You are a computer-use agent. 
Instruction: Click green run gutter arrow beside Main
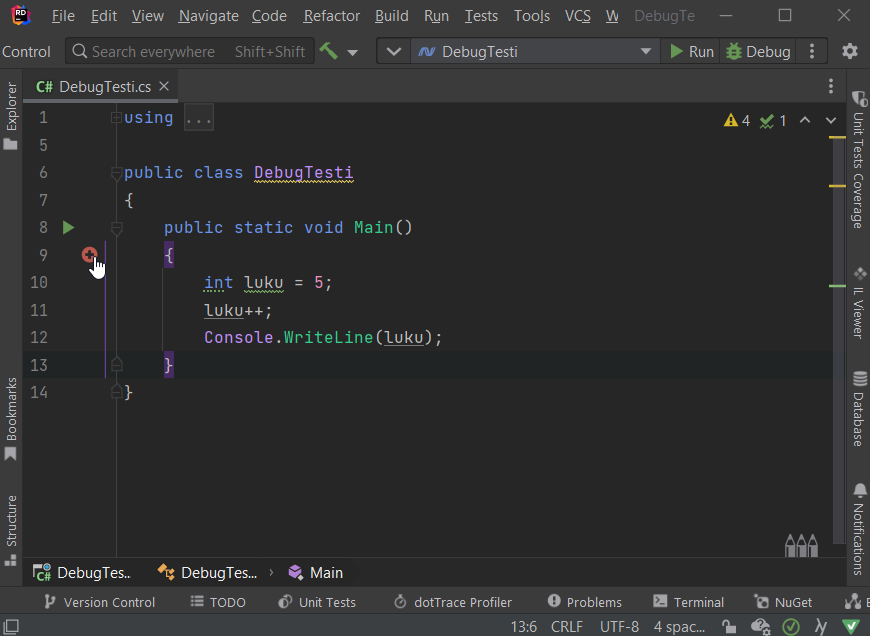[x=68, y=228]
